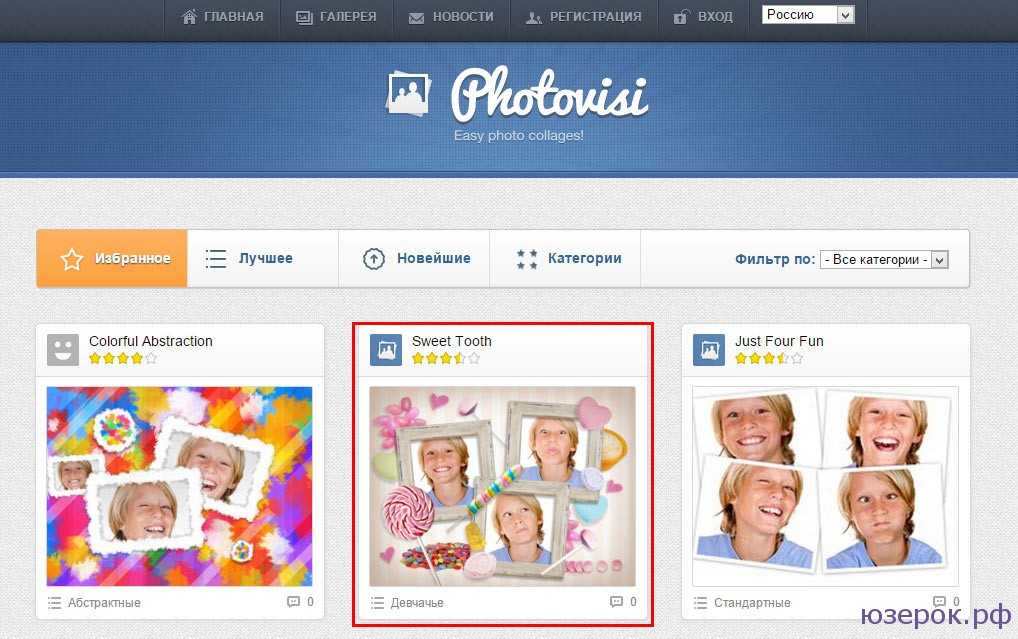
Task: Expand the Все категории filter dropdown
Action: point(884,260)
